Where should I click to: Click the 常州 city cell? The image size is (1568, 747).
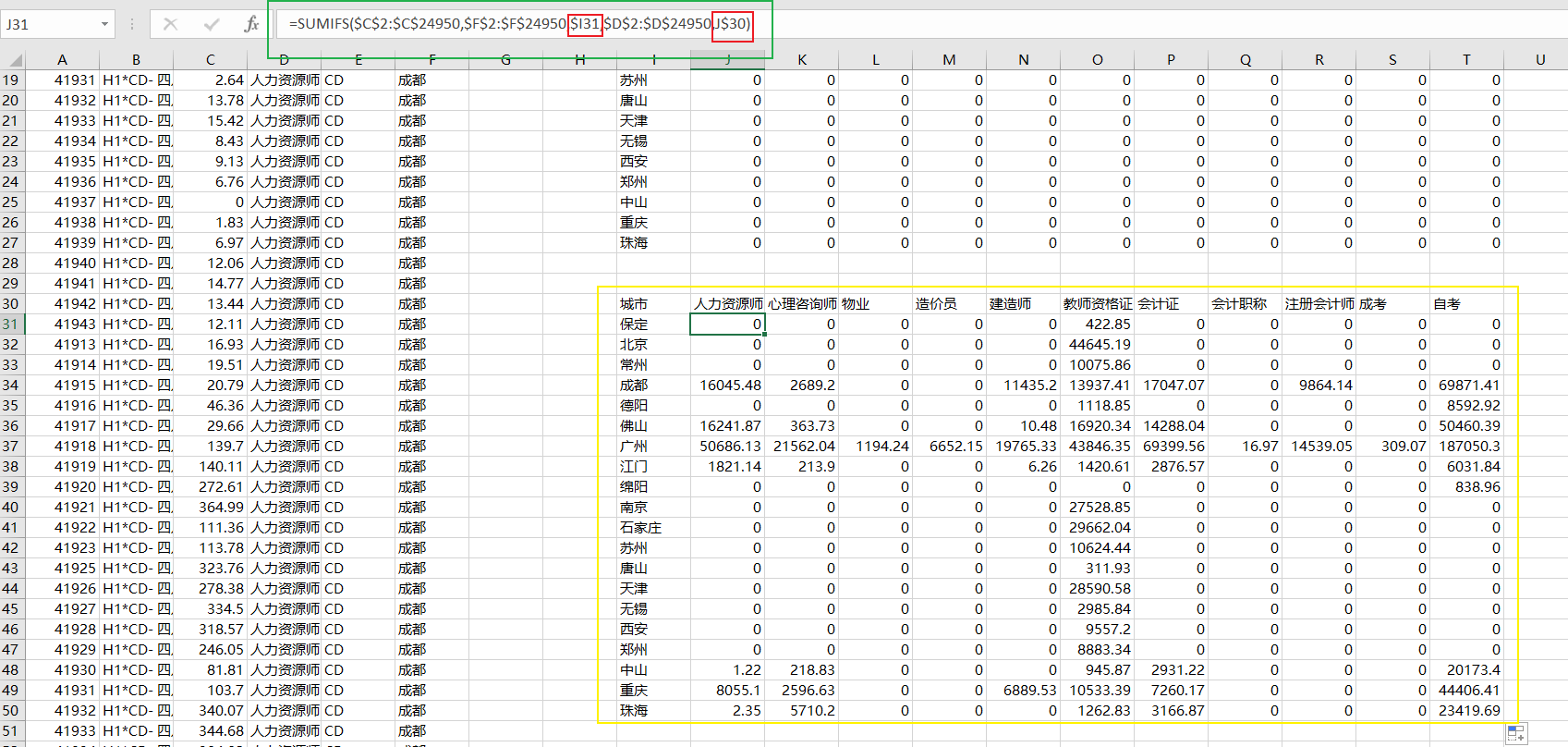(654, 365)
